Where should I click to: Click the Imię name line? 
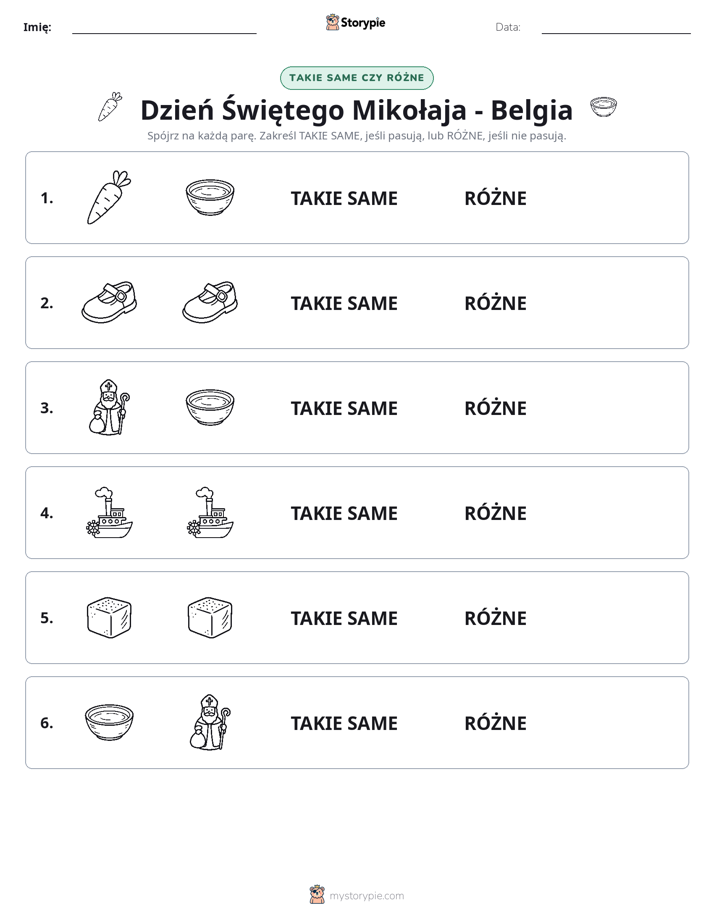164,32
